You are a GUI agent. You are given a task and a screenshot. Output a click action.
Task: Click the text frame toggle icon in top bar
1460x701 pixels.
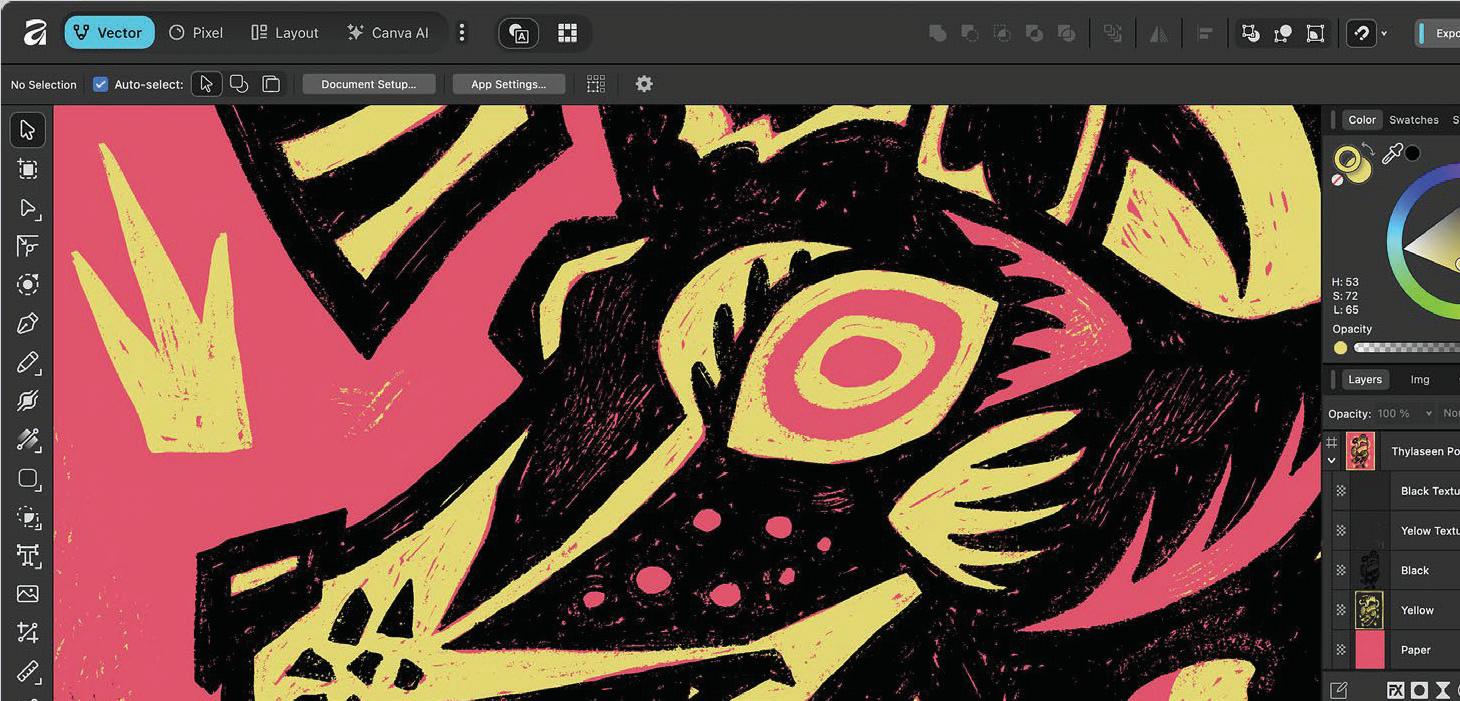(519, 33)
